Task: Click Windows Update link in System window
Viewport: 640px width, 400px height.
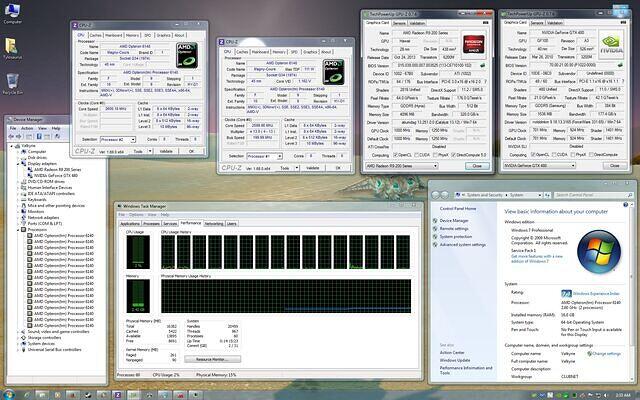Action: coord(455,360)
